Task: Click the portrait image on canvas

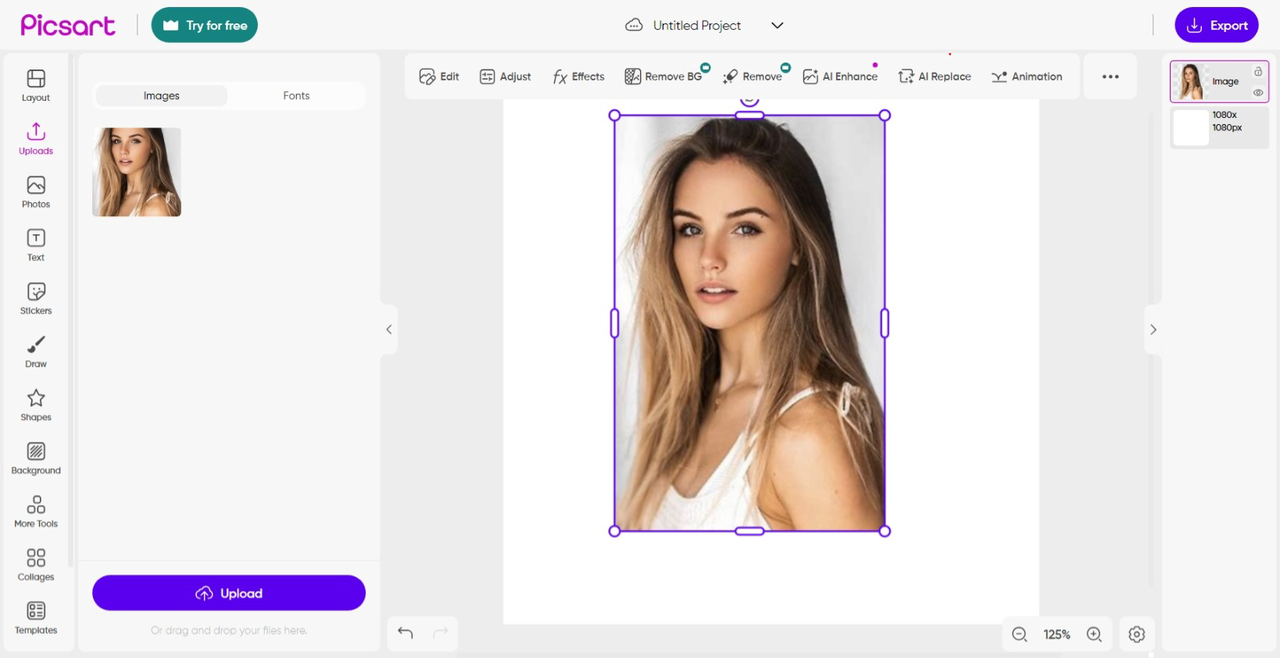Action: coord(749,323)
